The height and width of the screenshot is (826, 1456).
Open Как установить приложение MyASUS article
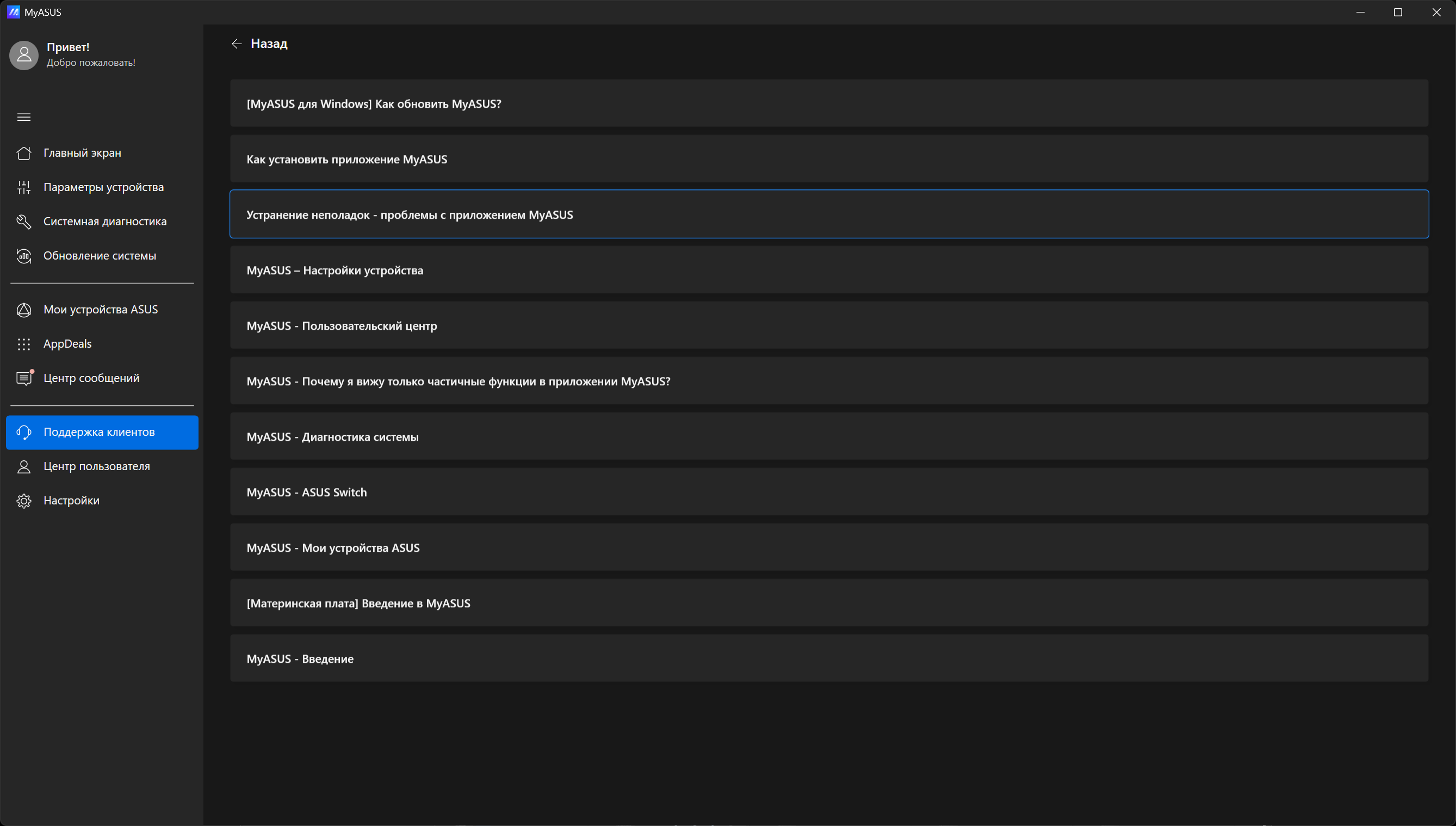(x=829, y=159)
